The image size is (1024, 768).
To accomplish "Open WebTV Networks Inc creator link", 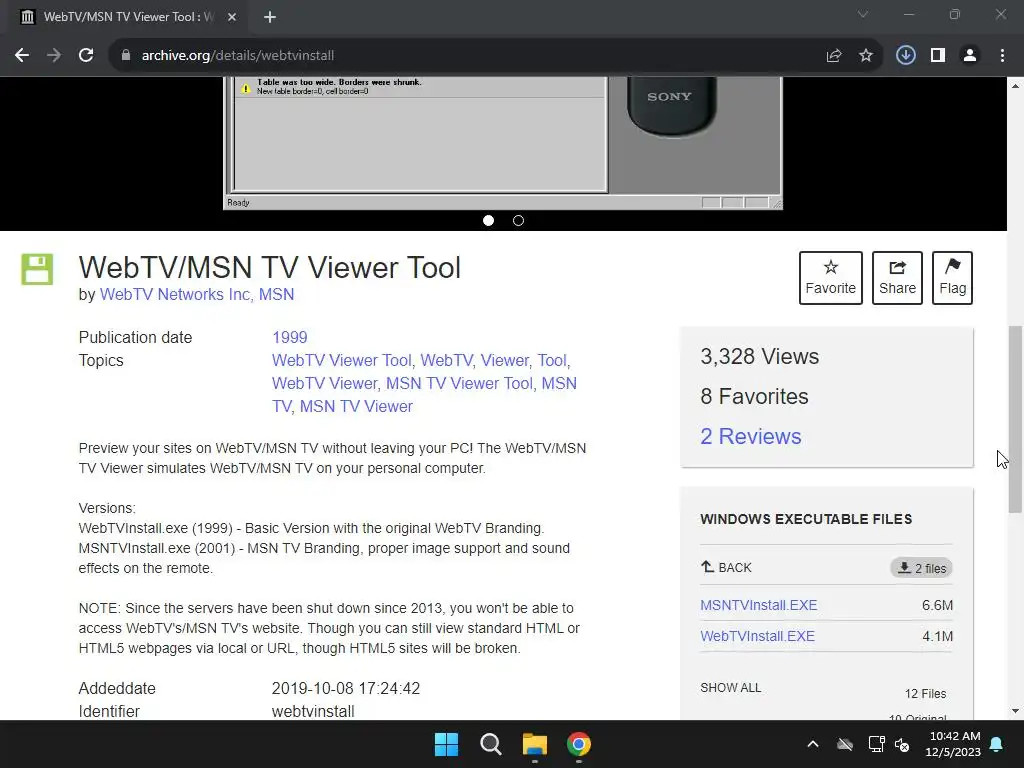I will [174, 295].
